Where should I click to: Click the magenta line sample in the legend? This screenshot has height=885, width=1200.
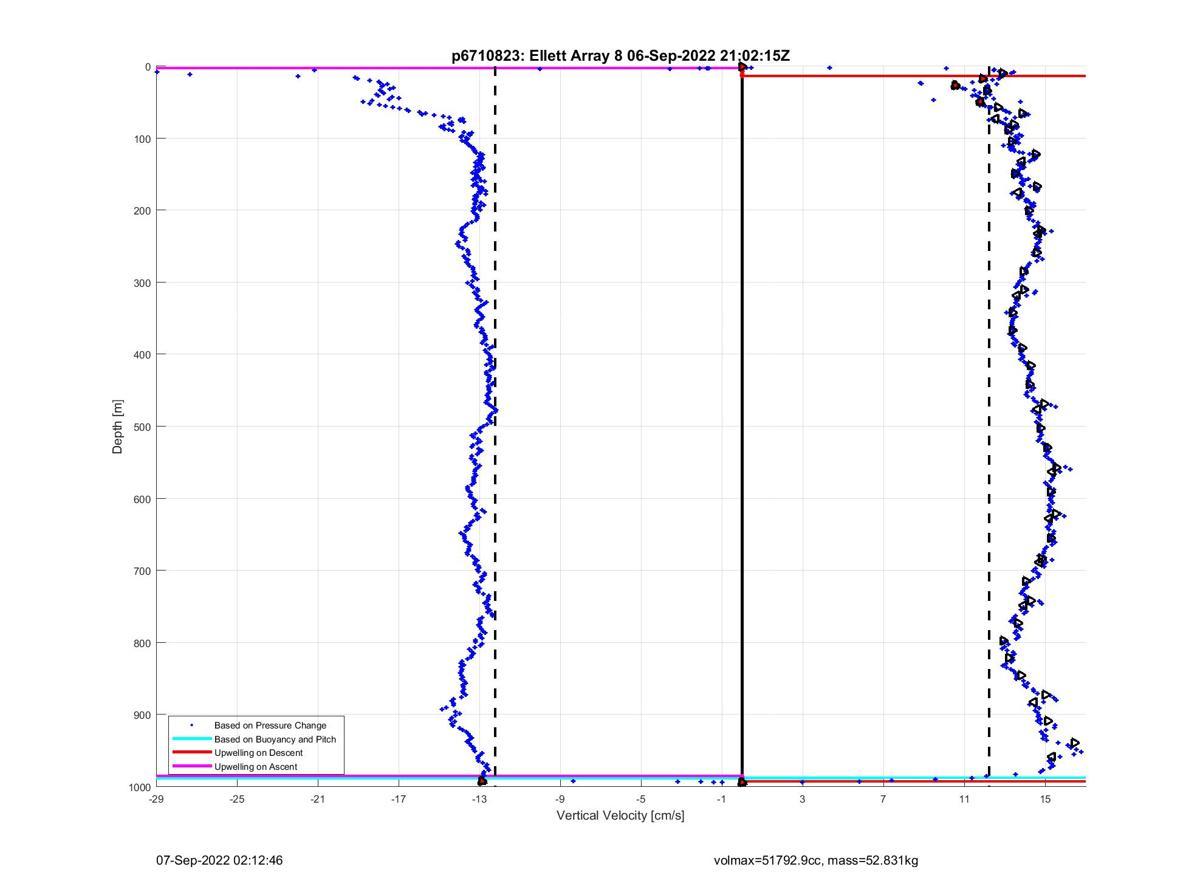tap(192, 767)
